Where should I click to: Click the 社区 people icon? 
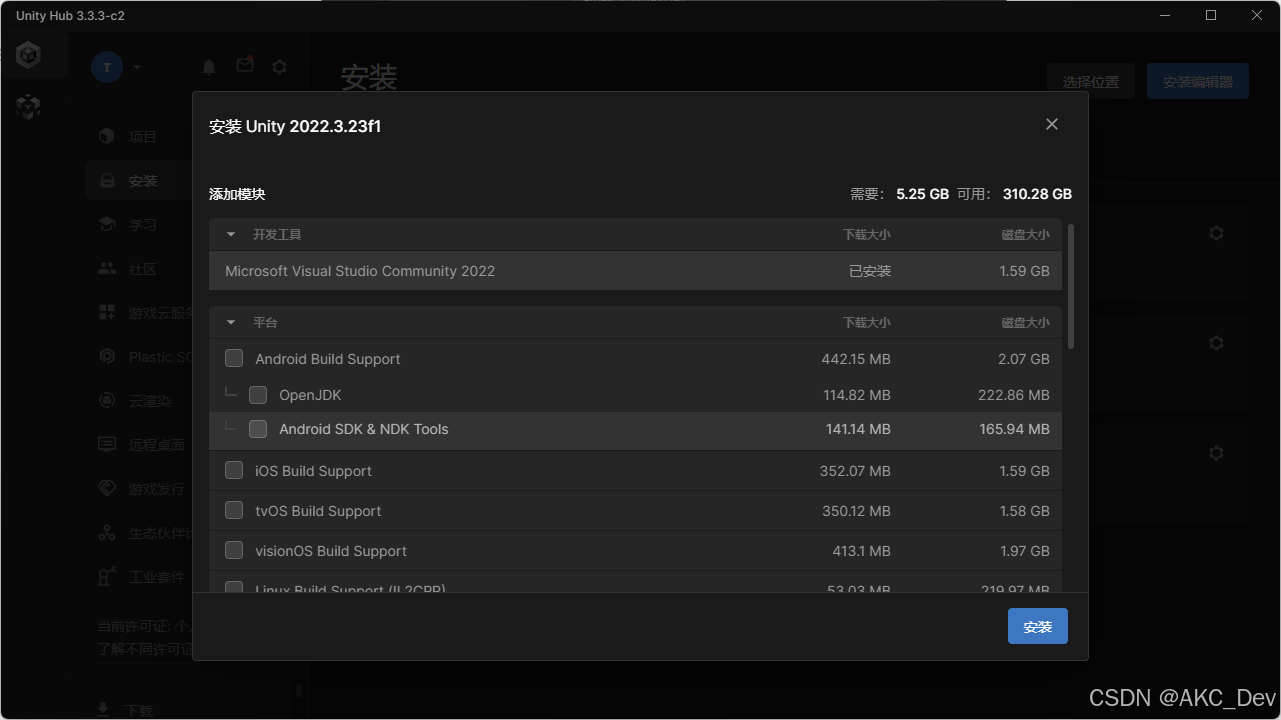(x=107, y=269)
